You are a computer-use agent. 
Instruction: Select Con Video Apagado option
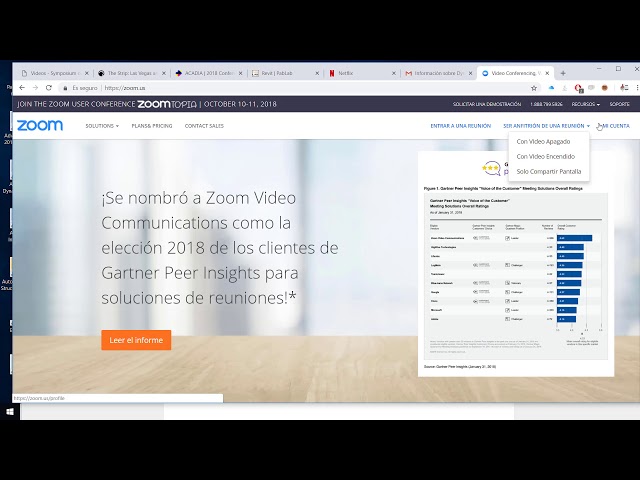click(x=543, y=142)
